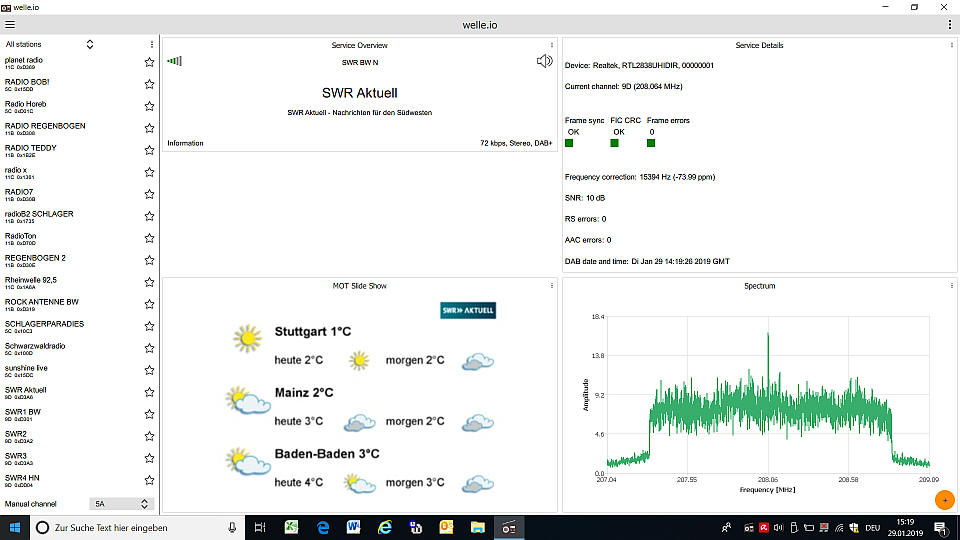Open MOT Slide Show panel menu

[x=552, y=286]
